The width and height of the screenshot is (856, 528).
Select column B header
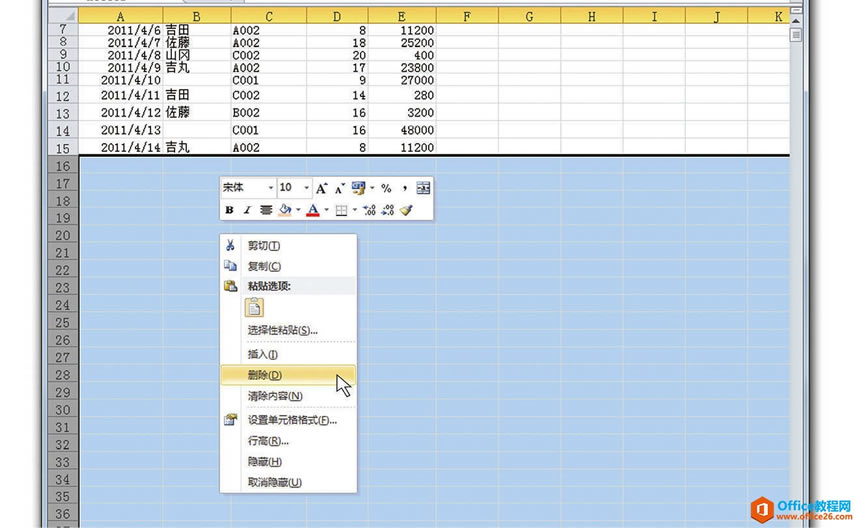point(197,16)
